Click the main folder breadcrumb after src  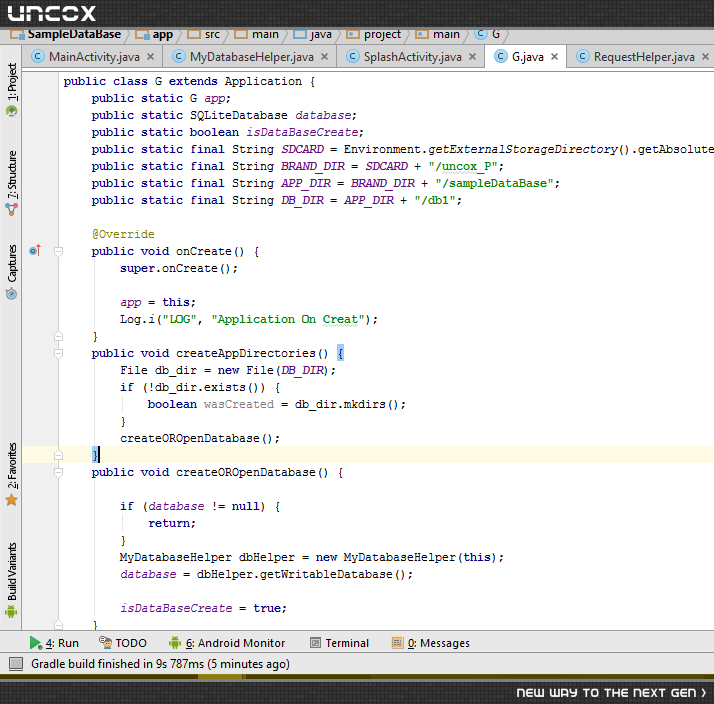coord(256,34)
